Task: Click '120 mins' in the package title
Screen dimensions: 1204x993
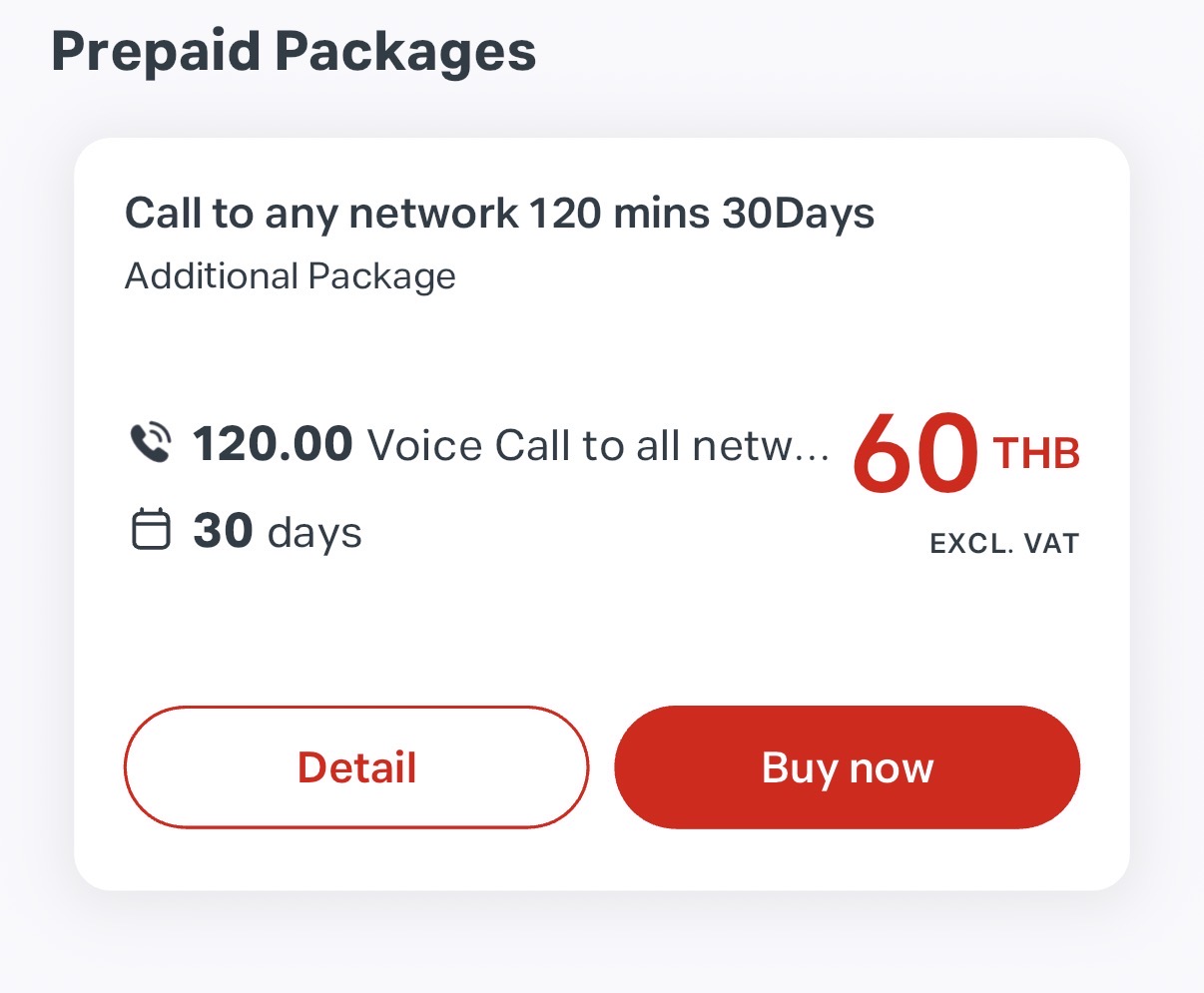Action: pos(618,214)
